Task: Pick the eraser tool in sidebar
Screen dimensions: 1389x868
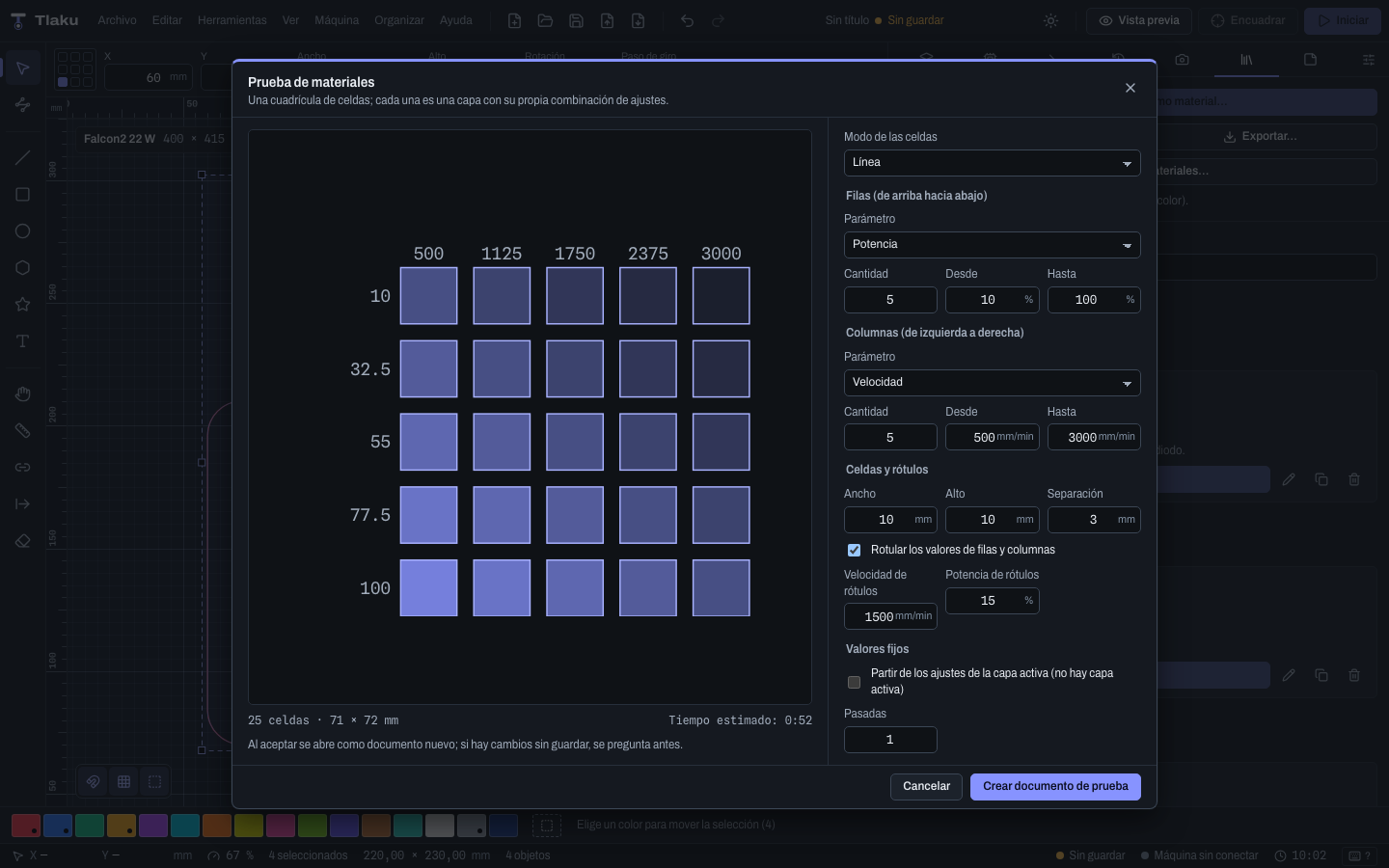Action: pyautogui.click(x=22, y=541)
